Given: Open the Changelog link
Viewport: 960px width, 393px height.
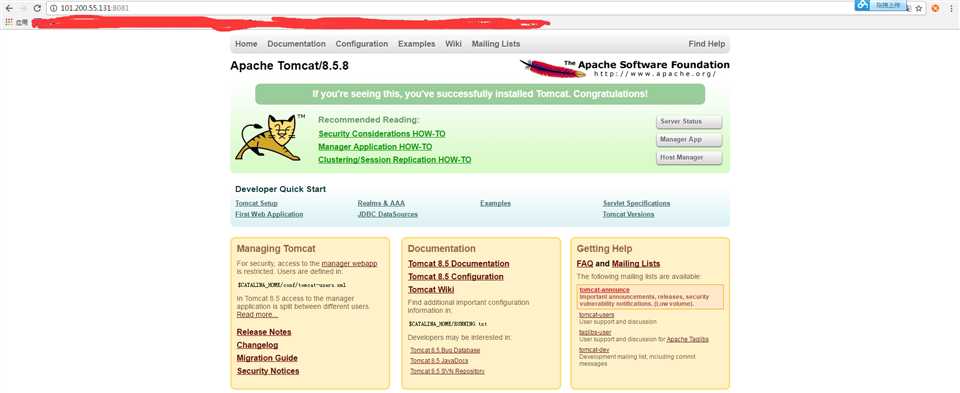Looking at the screenshot, I should [x=257, y=345].
